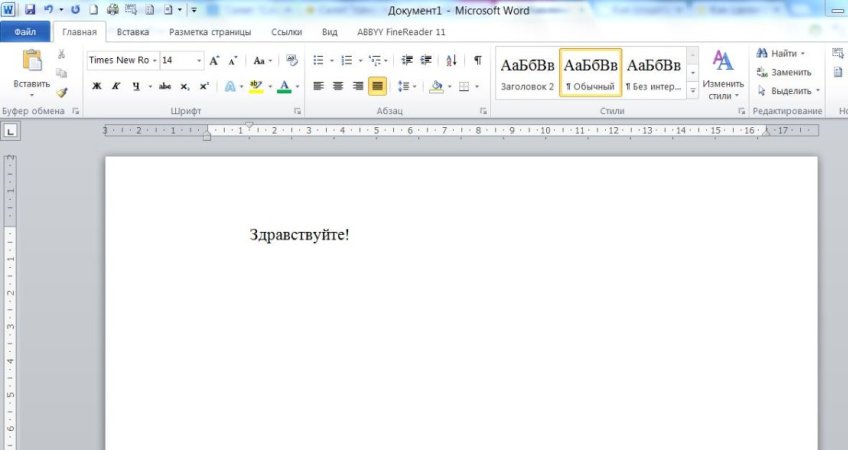848x450 pixels.
Task: Click the Sort (A-Z) icon
Action: [x=451, y=60]
